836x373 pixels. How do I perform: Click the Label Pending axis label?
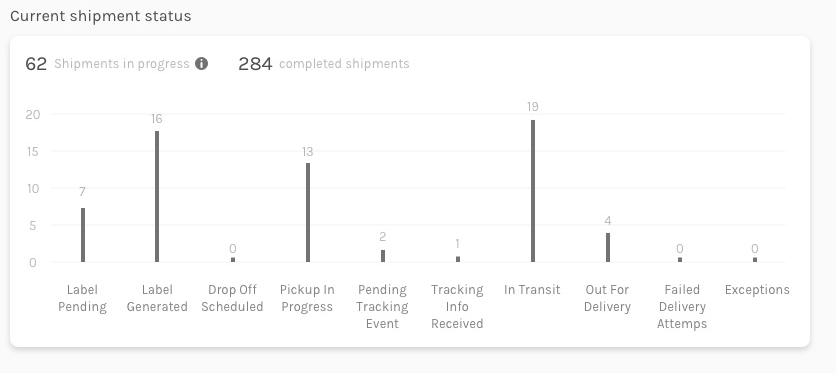(83, 298)
